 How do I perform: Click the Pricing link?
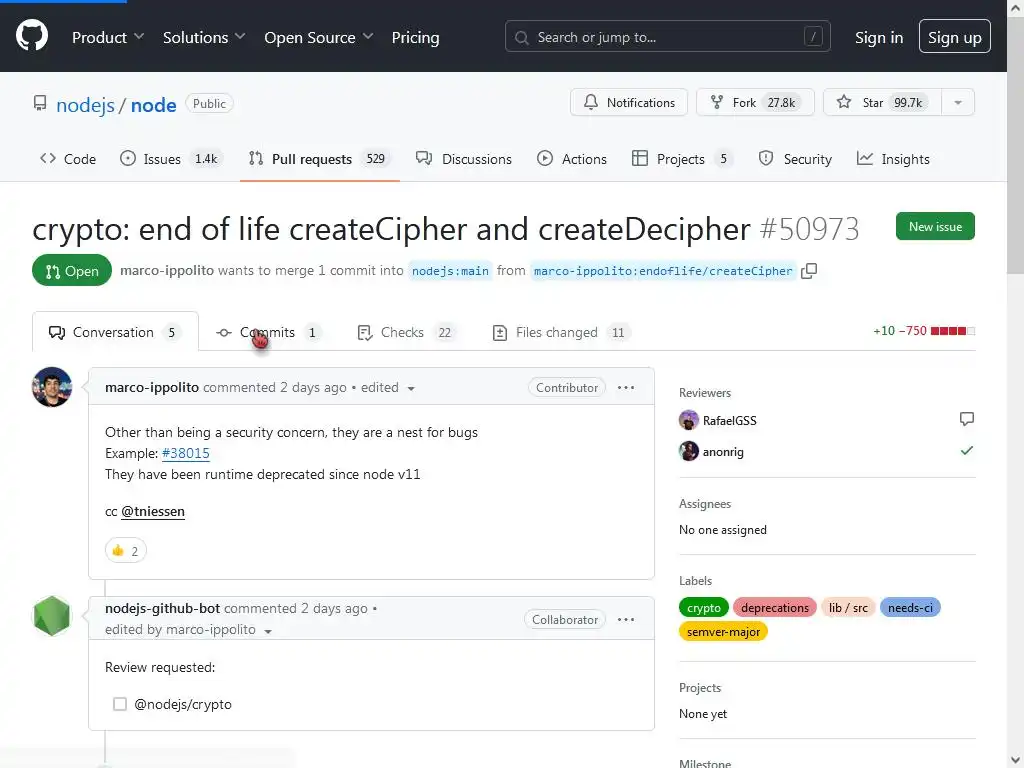coord(415,37)
